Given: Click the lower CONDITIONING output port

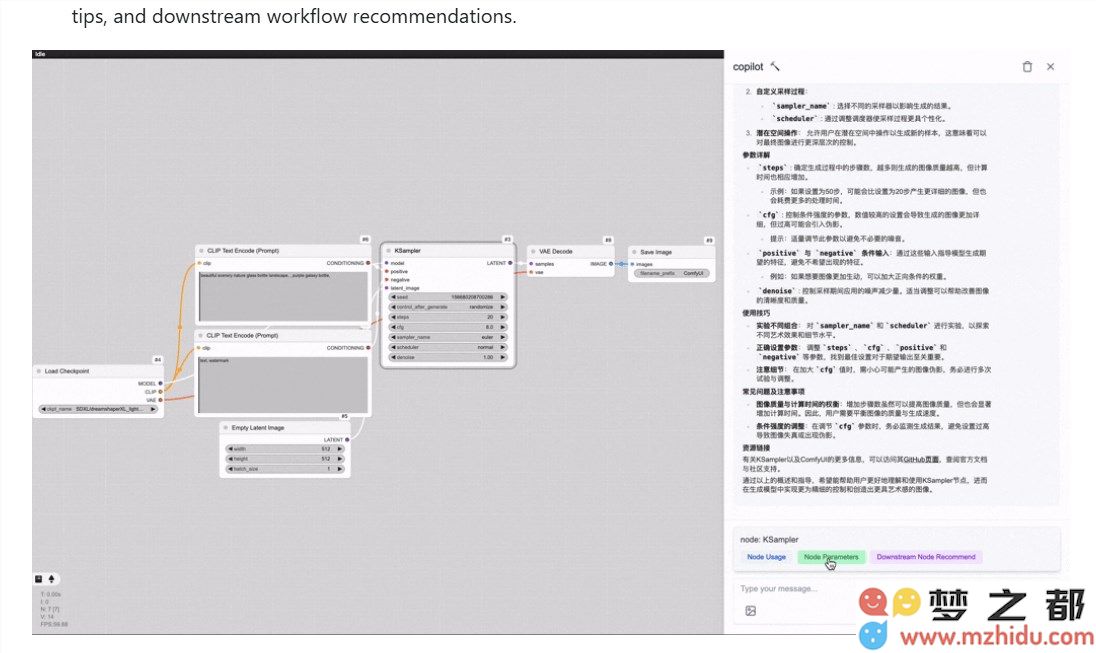Looking at the screenshot, I should point(368,347).
